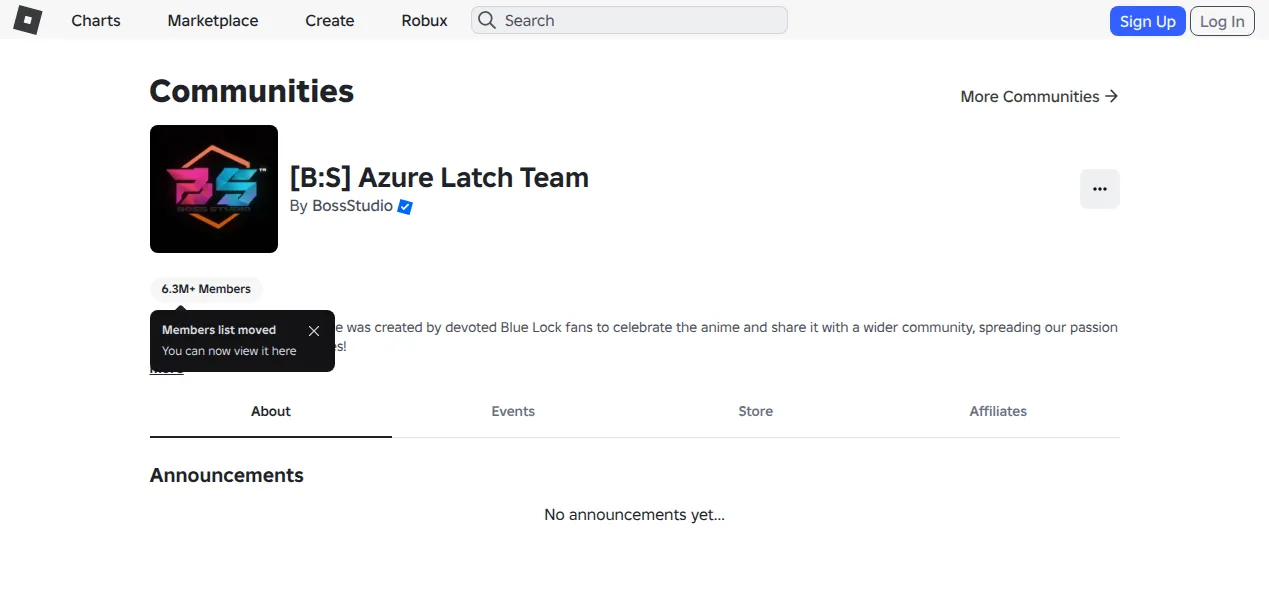Click the verified badge next to BossStudio
Viewport: 1269px width, 599px height.
click(x=405, y=207)
